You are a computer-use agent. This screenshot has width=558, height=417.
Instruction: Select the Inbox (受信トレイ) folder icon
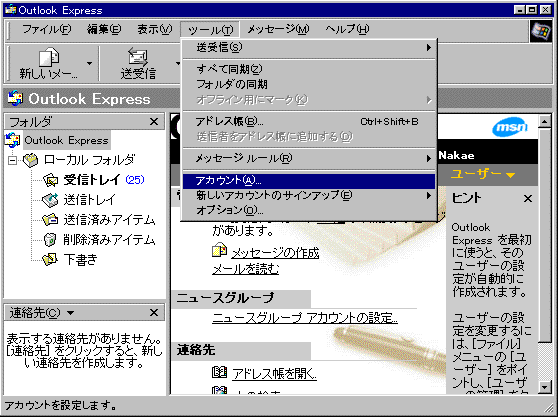tap(50, 180)
